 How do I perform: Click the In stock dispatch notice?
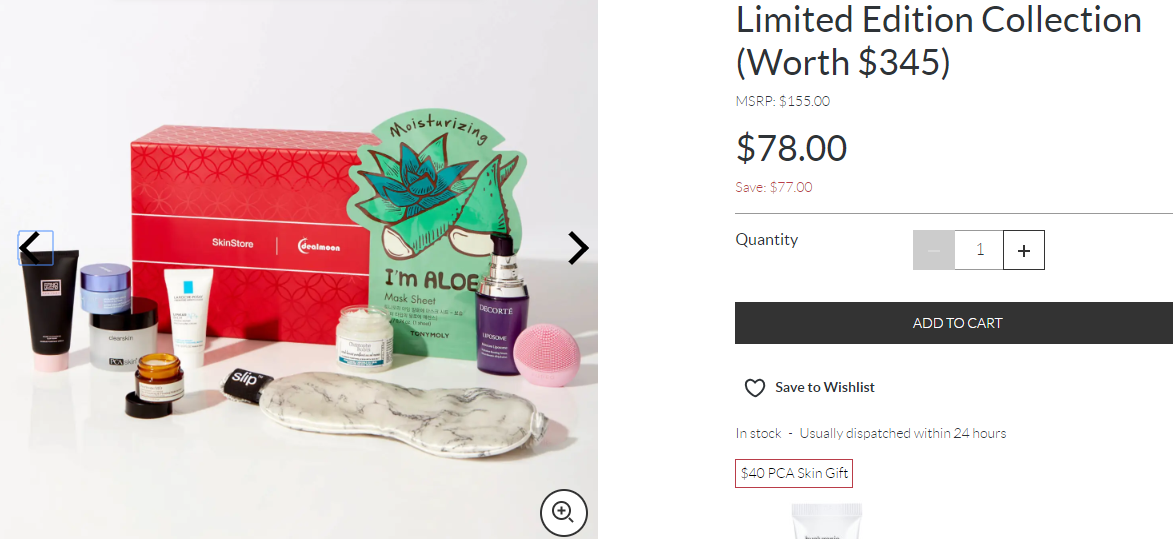[x=870, y=433]
